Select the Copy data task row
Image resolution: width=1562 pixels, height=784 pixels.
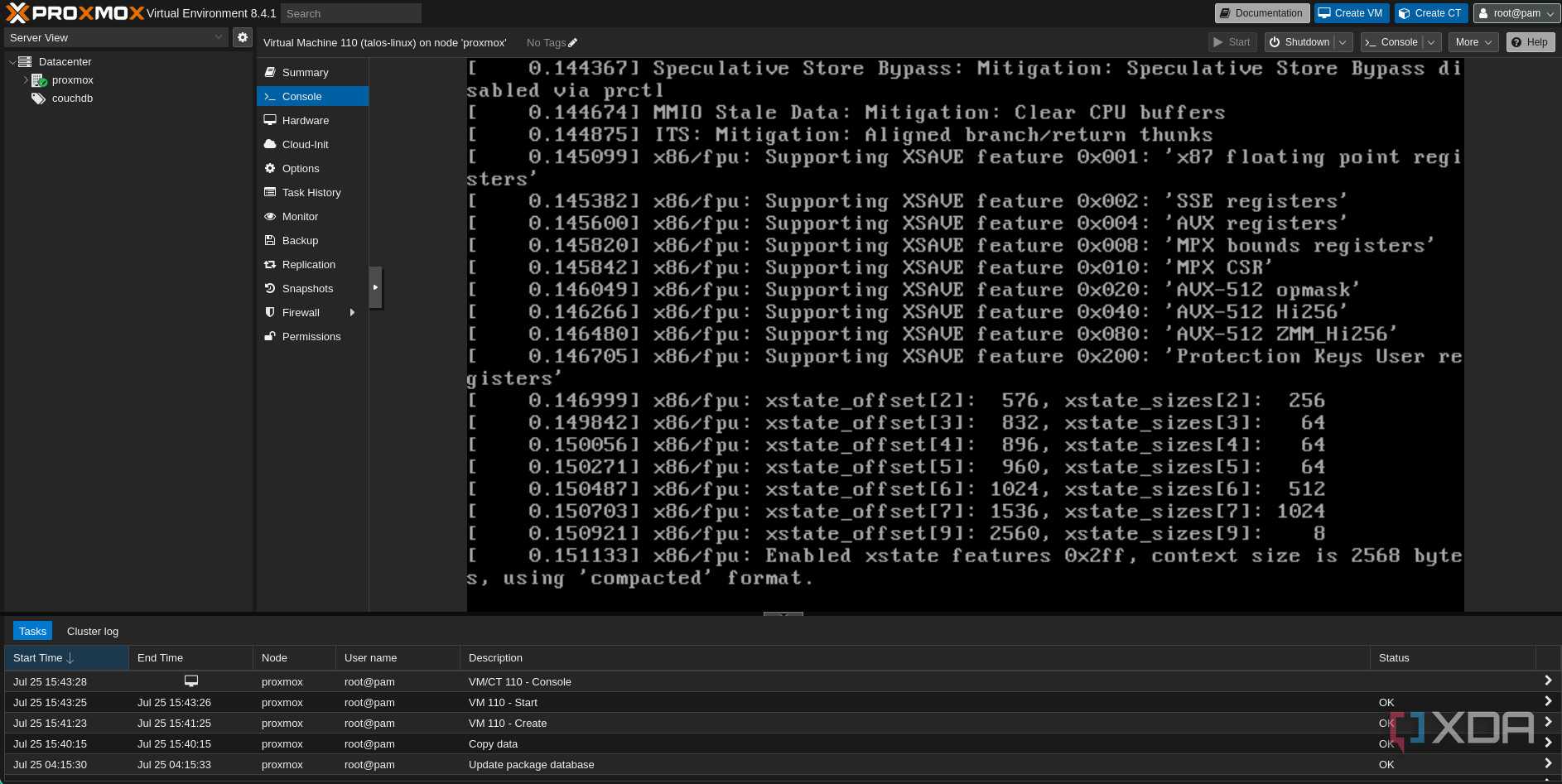(x=781, y=743)
